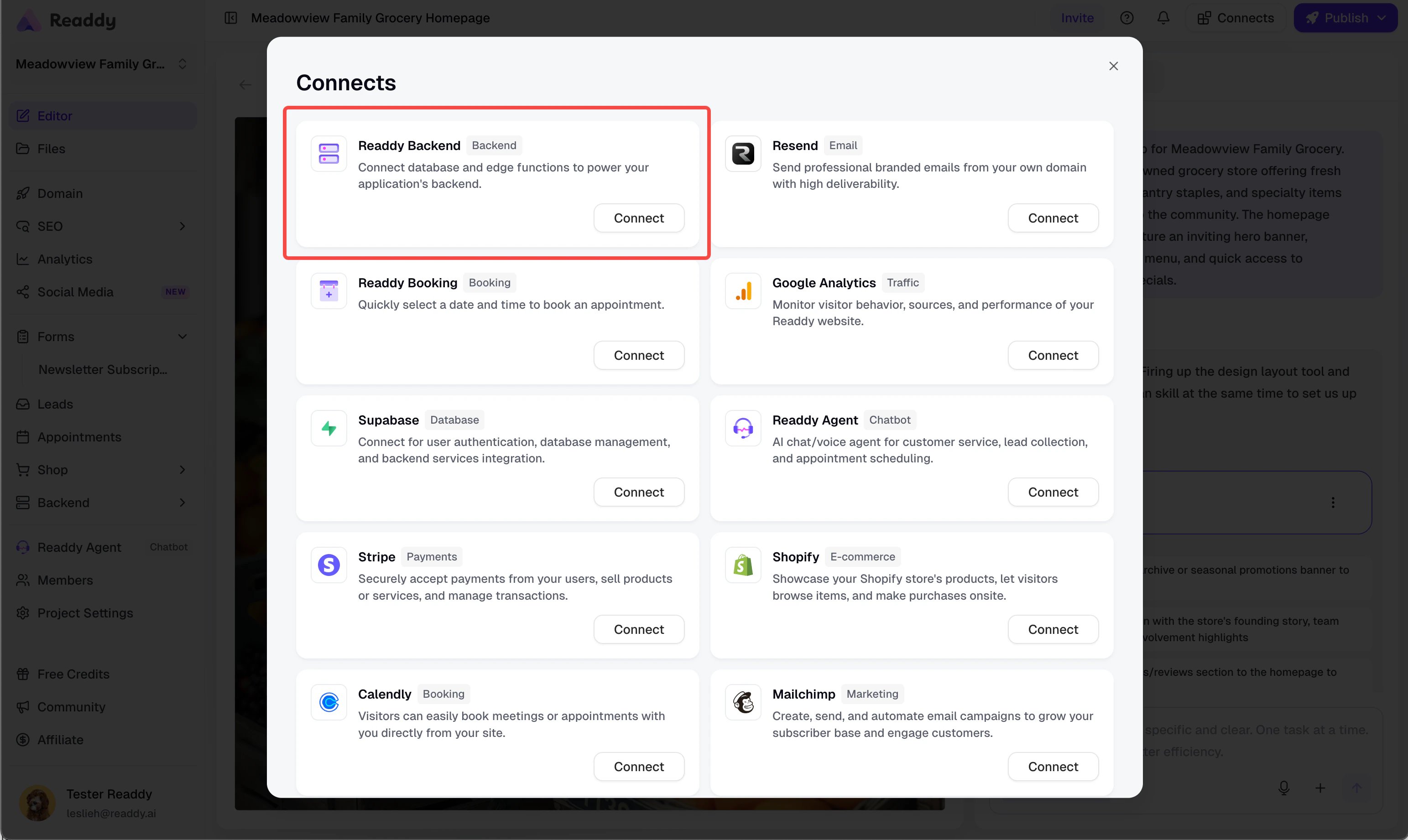Click the Connects dialog heading

[x=346, y=83]
